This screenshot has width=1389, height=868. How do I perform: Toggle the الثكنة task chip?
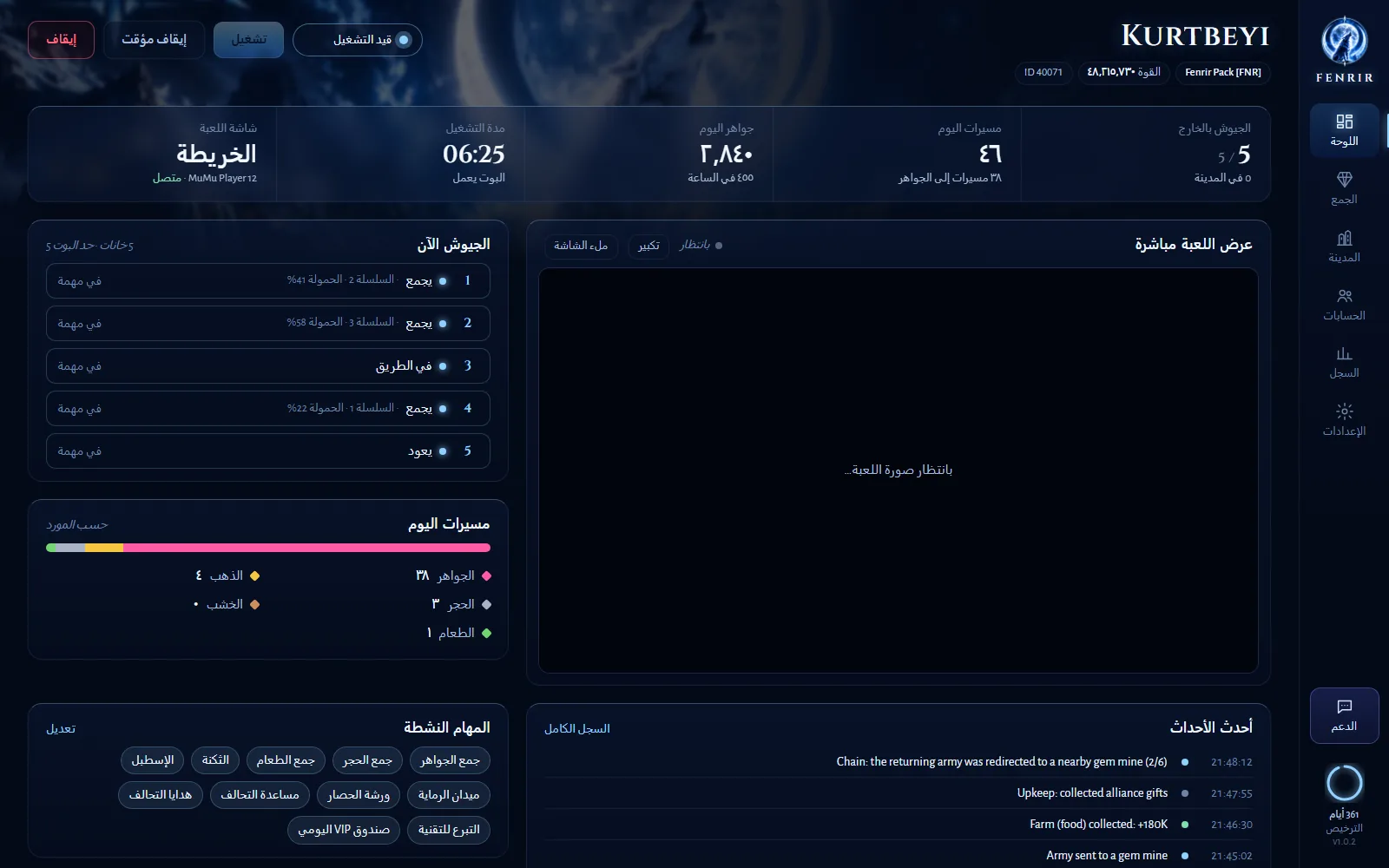coord(215,760)
